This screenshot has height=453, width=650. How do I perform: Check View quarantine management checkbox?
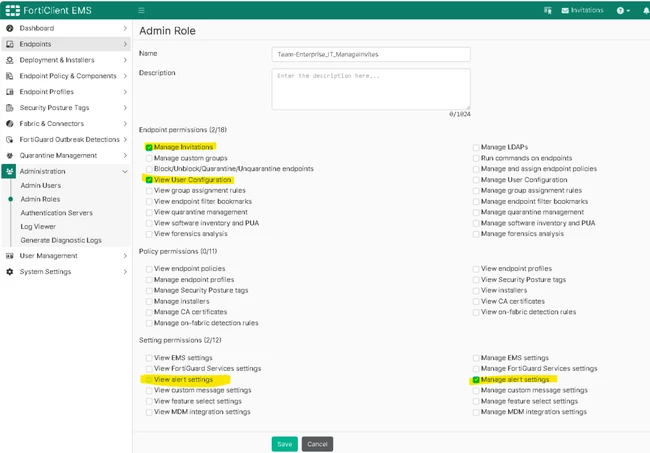point(149,213)
